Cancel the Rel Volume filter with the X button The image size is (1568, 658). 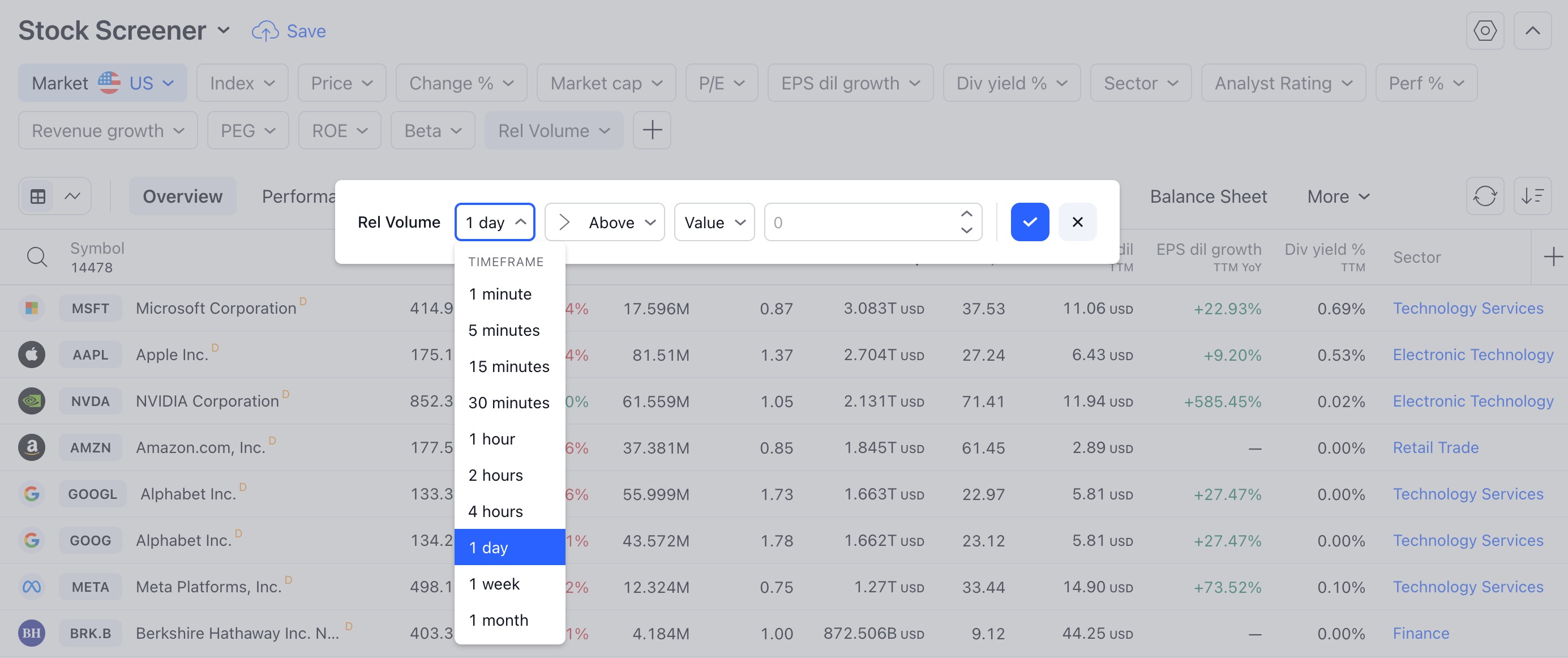click(1077, 222)
